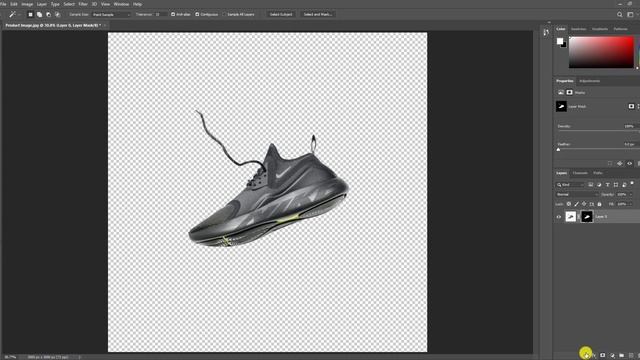The width and height of the screenshot is (640, 360).
Task: Click the Select and Mask button
Action: point(318,14)
